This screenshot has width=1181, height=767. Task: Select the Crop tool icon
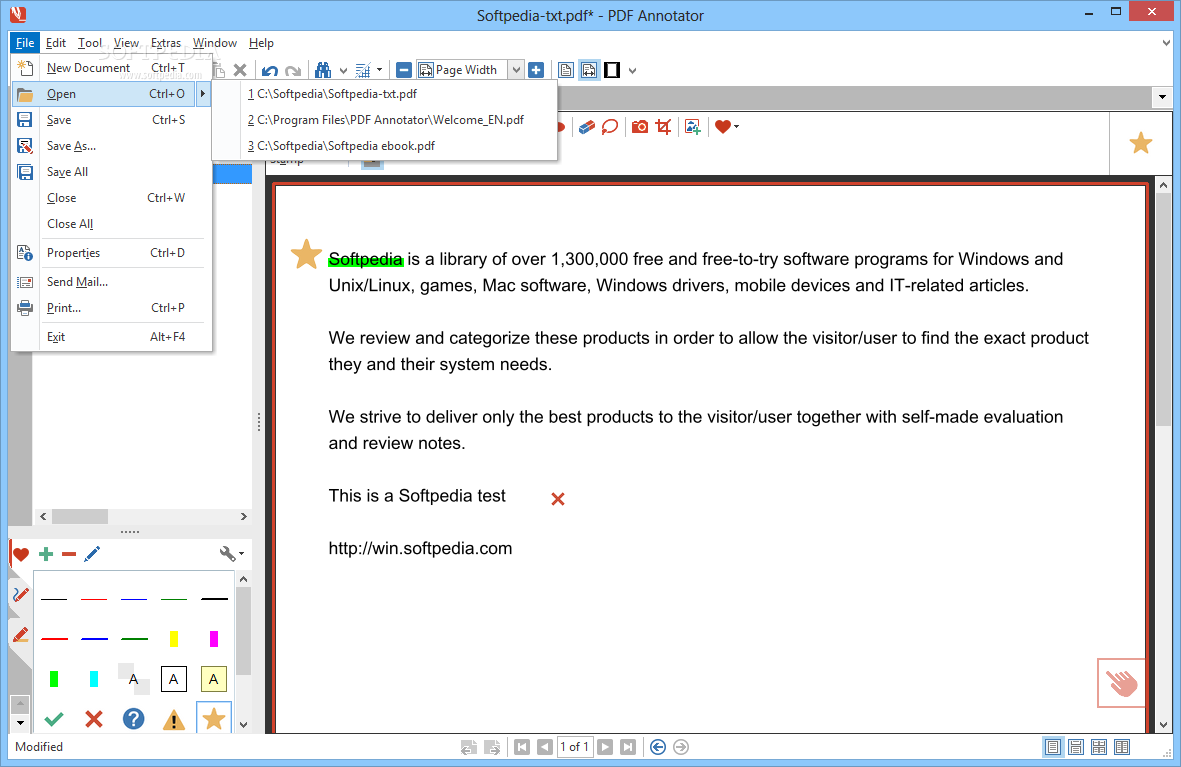(663, 127)
